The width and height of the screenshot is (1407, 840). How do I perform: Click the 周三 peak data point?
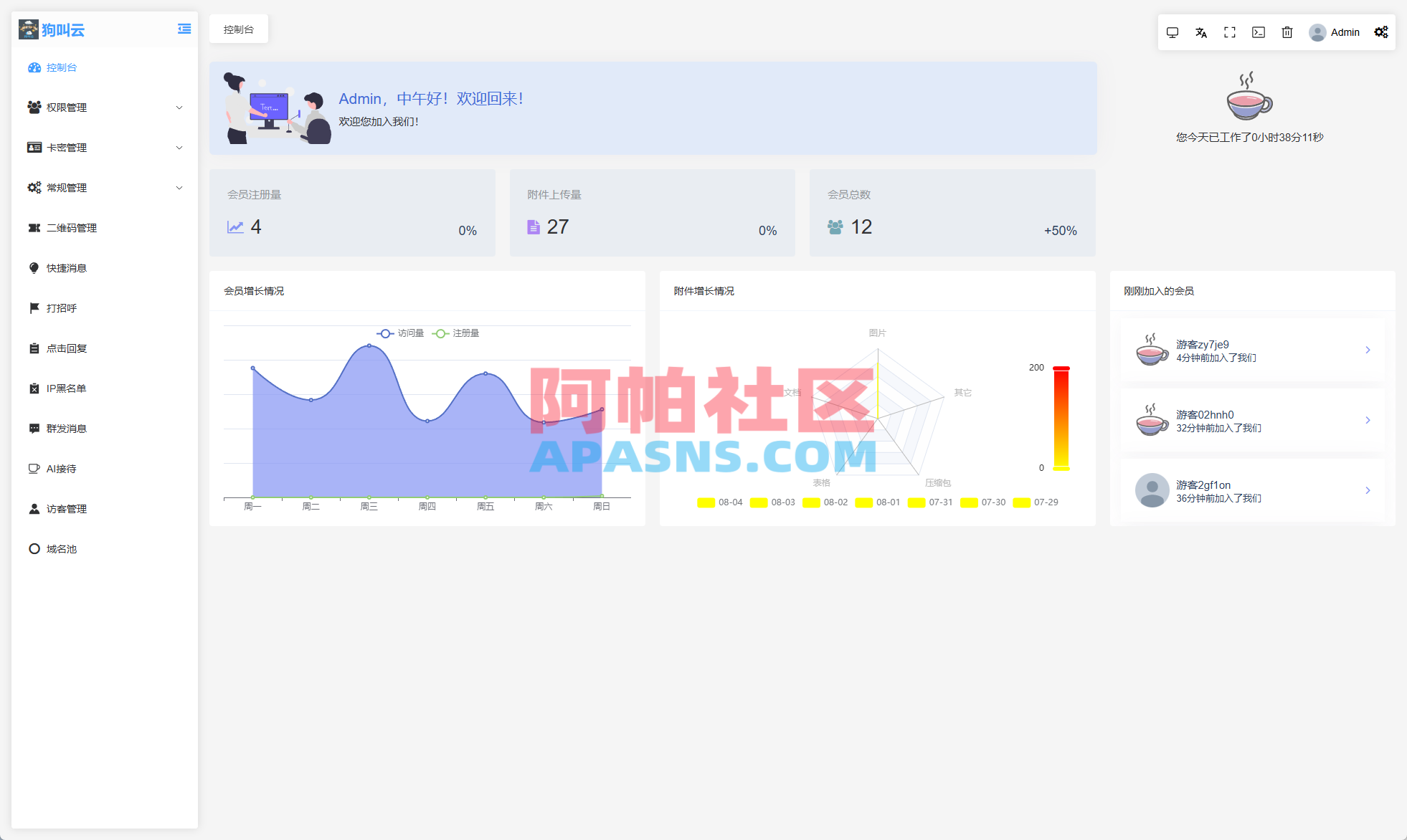[x=369, y=345]
